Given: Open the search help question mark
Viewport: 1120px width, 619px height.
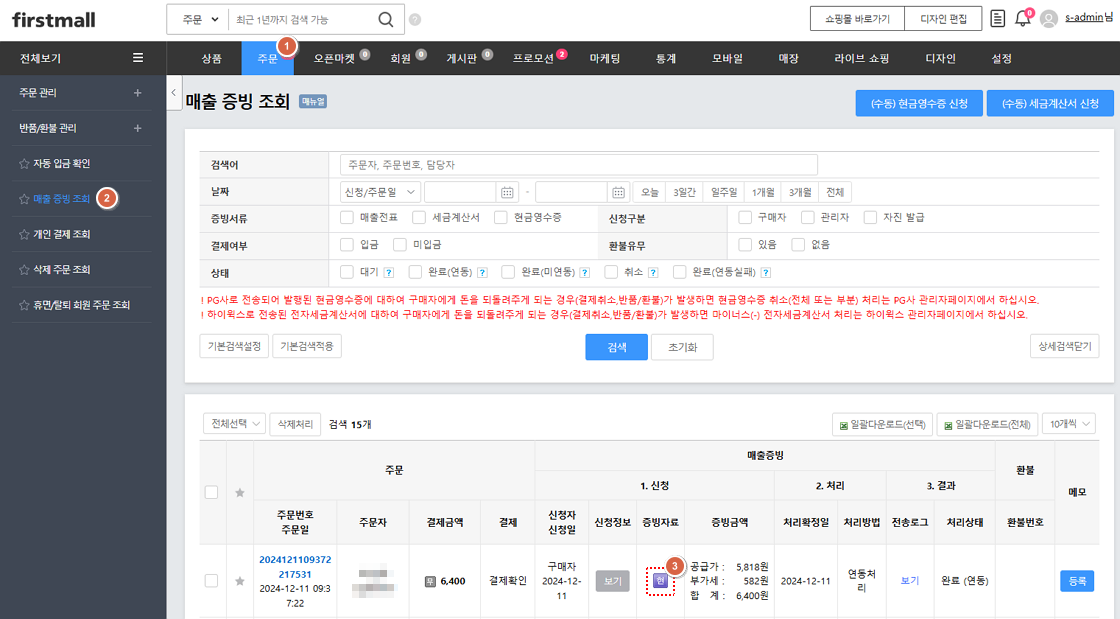Looking at the screenshot, I should pyautogui.click(x=415, y=19).
